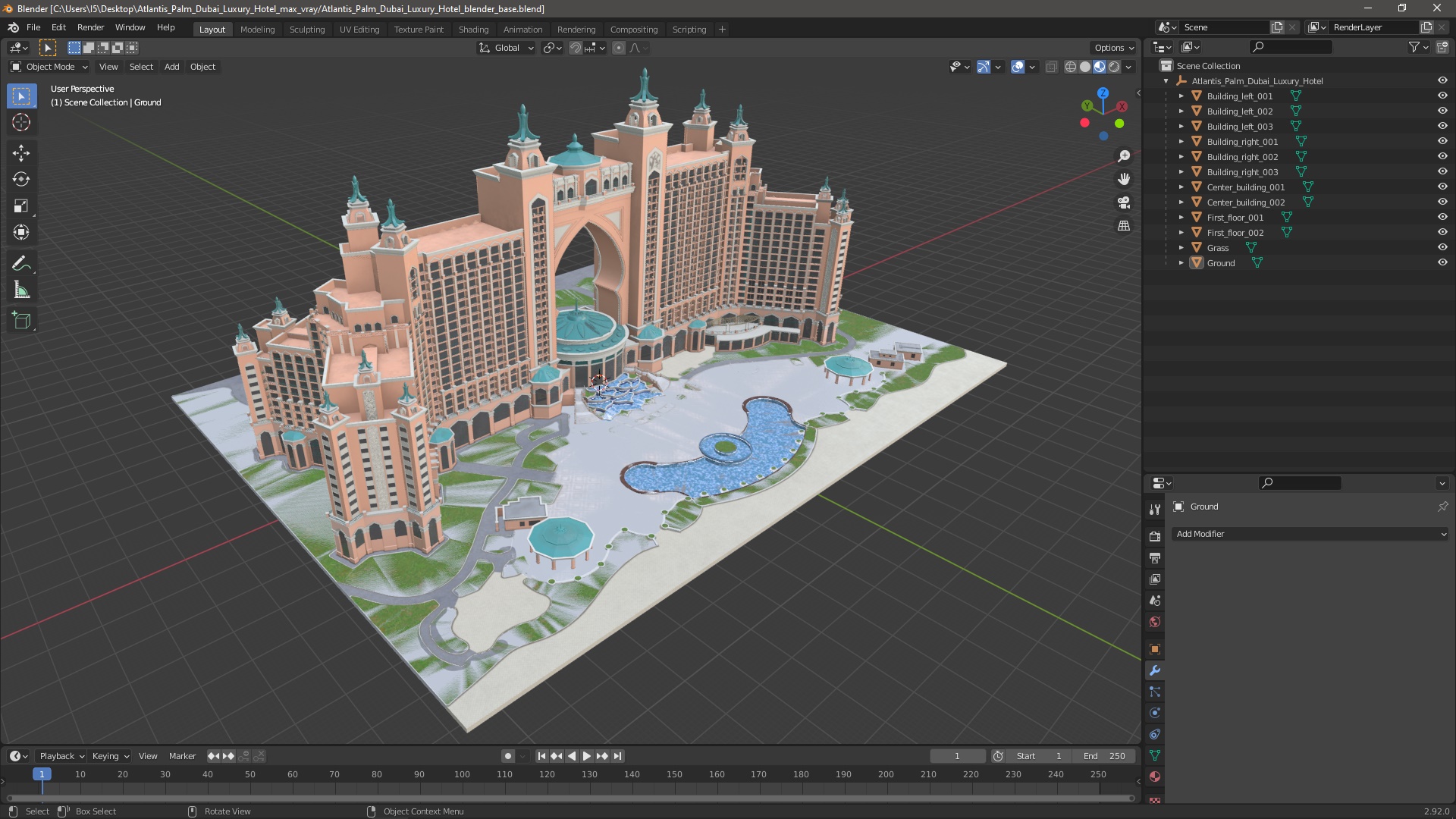The width and height of the screenshot is (1456, 819).
Task: Select the Measure tool
Action: (21, 290)
